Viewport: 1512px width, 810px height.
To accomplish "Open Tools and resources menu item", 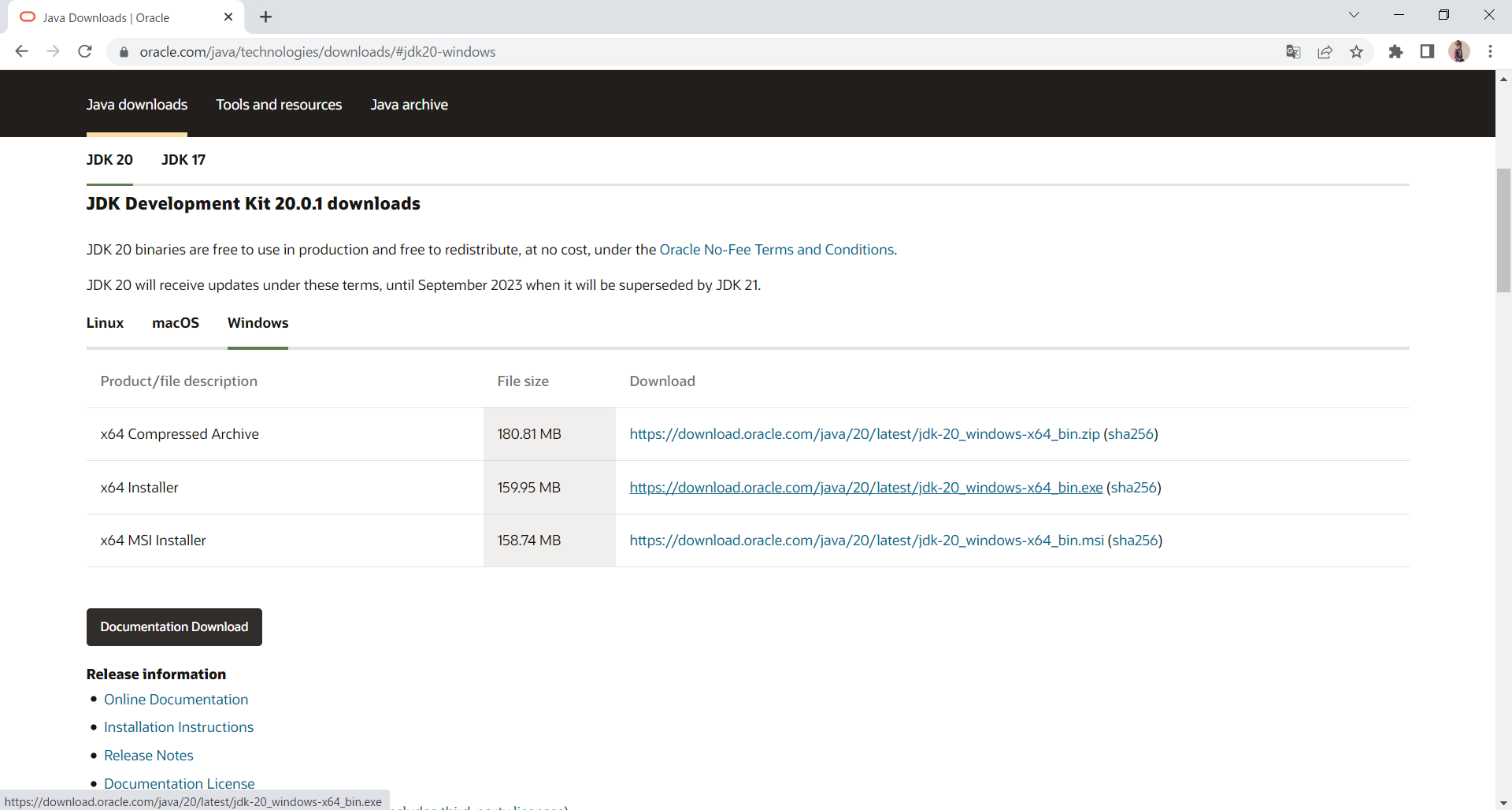I will click(279, 105).
